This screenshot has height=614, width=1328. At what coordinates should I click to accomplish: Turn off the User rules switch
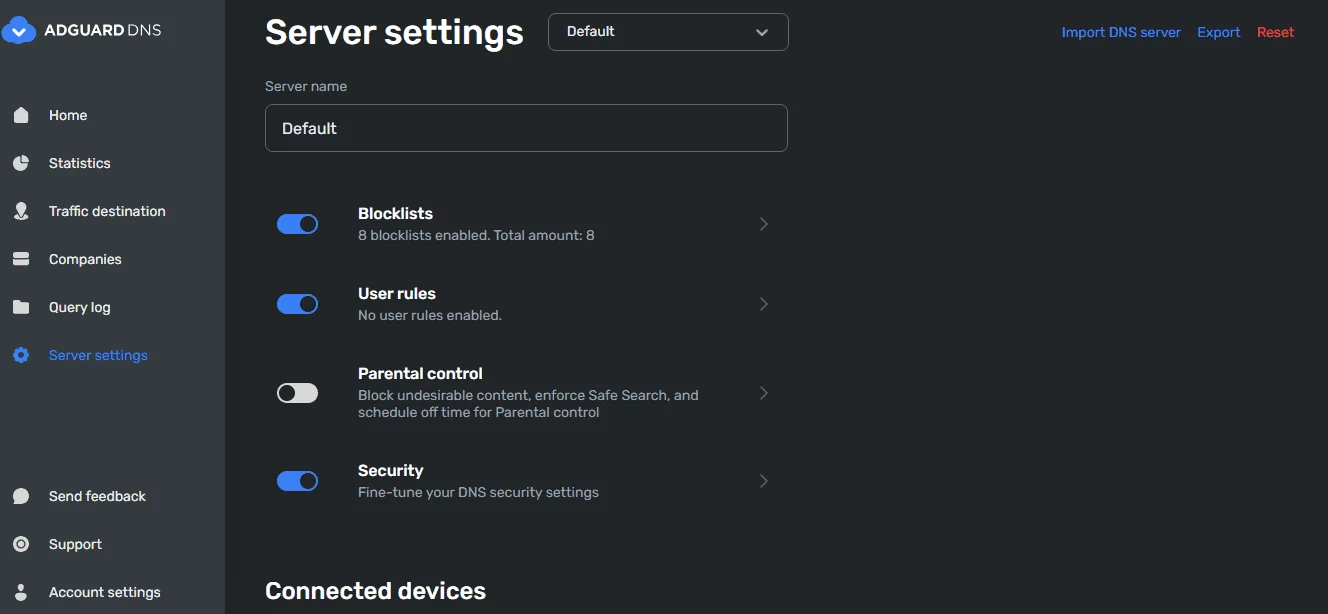297,304
